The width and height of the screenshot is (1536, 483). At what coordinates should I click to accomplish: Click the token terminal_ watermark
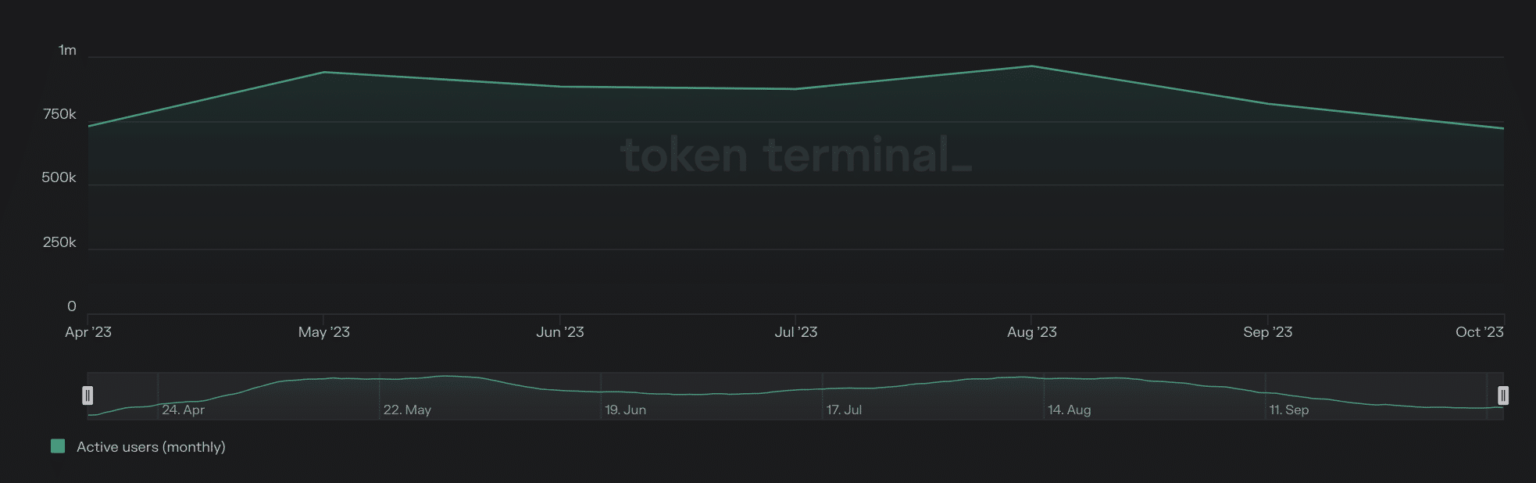(796, 155)
